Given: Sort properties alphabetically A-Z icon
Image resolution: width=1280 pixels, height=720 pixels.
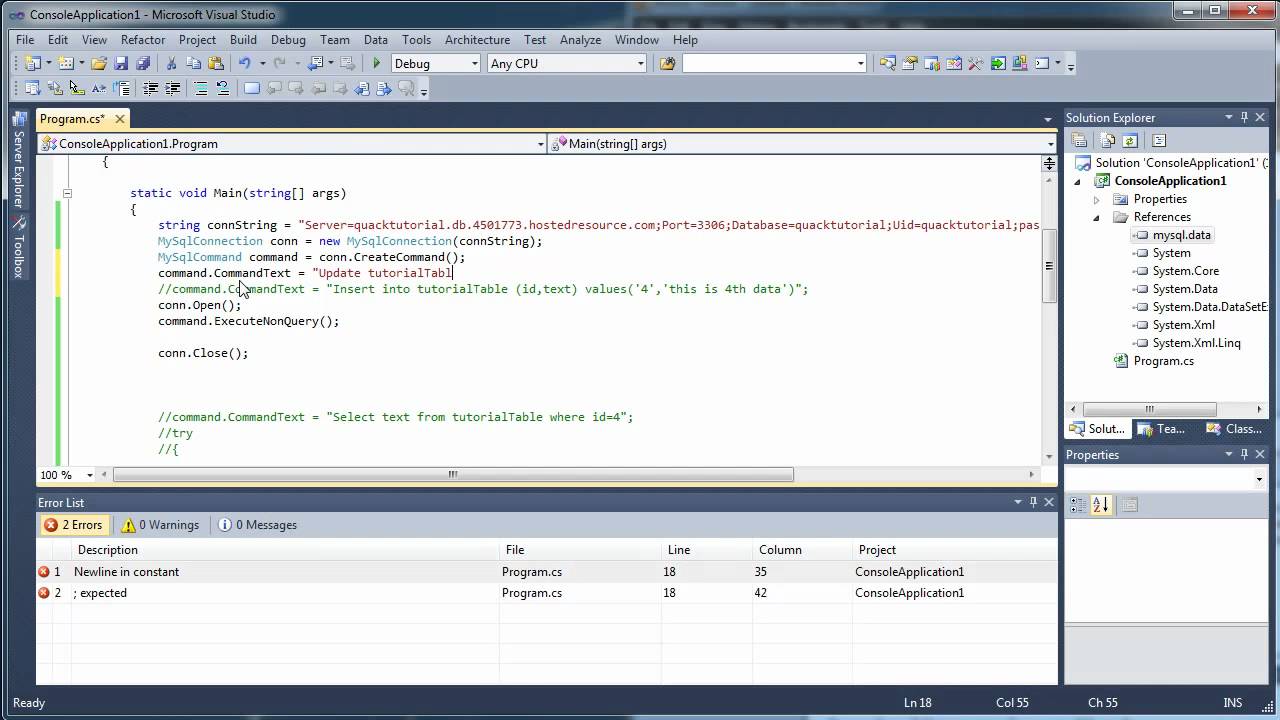Looking at the screenshot, I should click(x=1101, y=505).
